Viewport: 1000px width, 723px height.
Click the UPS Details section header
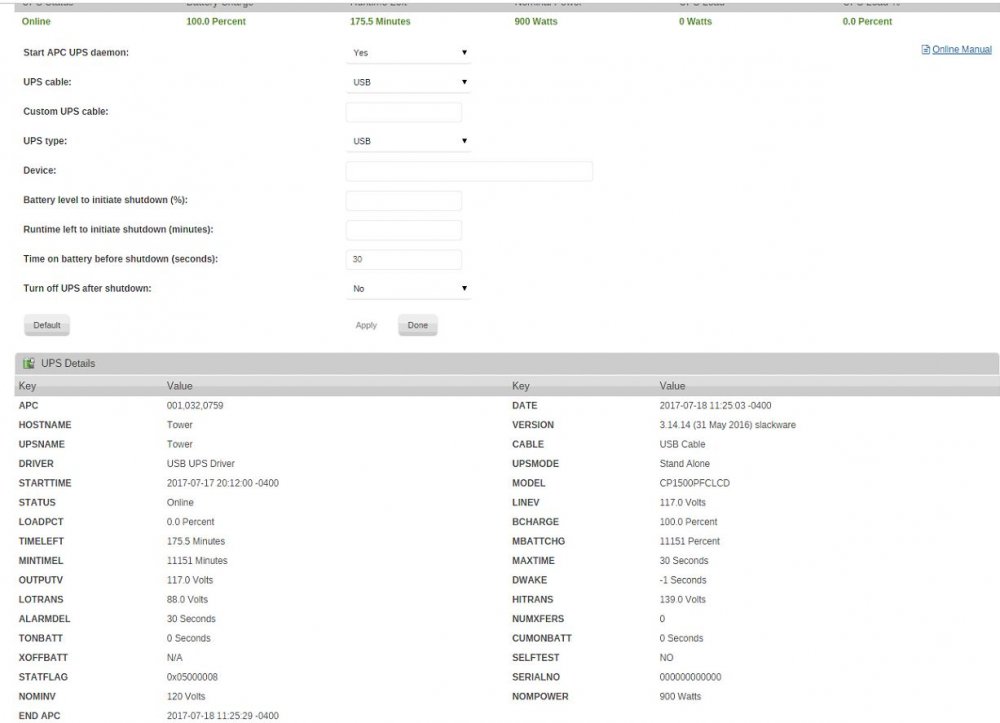pyautogui.click(x=506, y=363)
